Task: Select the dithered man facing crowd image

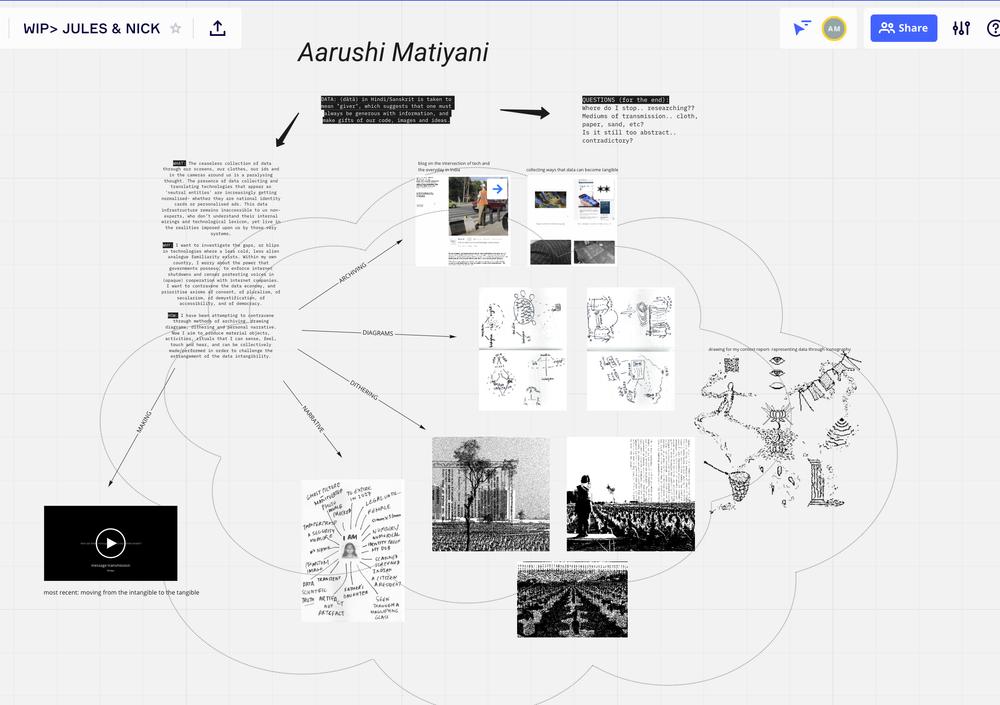Action: point(631,494)
